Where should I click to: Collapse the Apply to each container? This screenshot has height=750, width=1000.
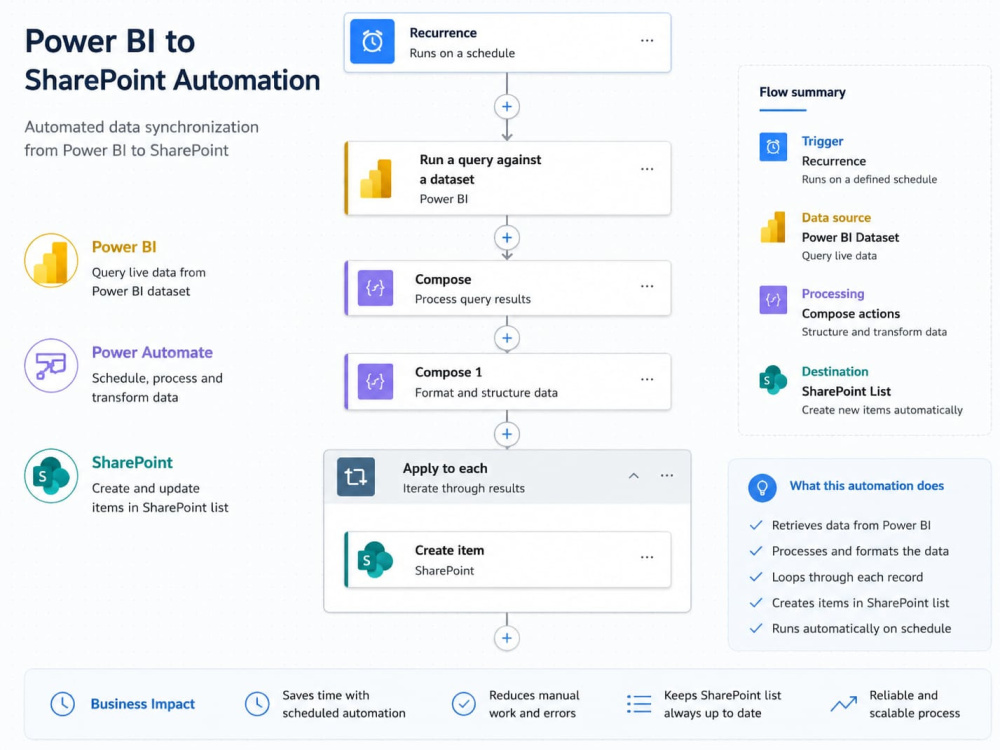pos(633,476)
